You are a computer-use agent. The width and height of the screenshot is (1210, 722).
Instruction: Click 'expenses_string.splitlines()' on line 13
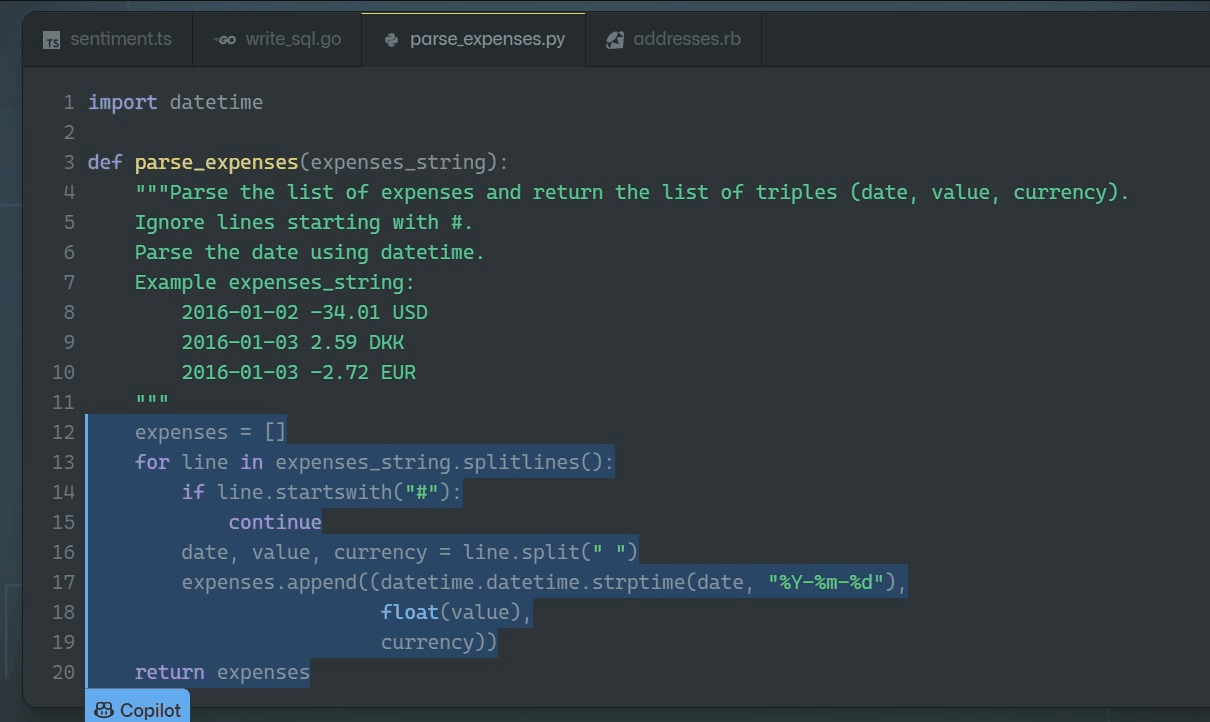pyautogui.click(x=439, y=462)
